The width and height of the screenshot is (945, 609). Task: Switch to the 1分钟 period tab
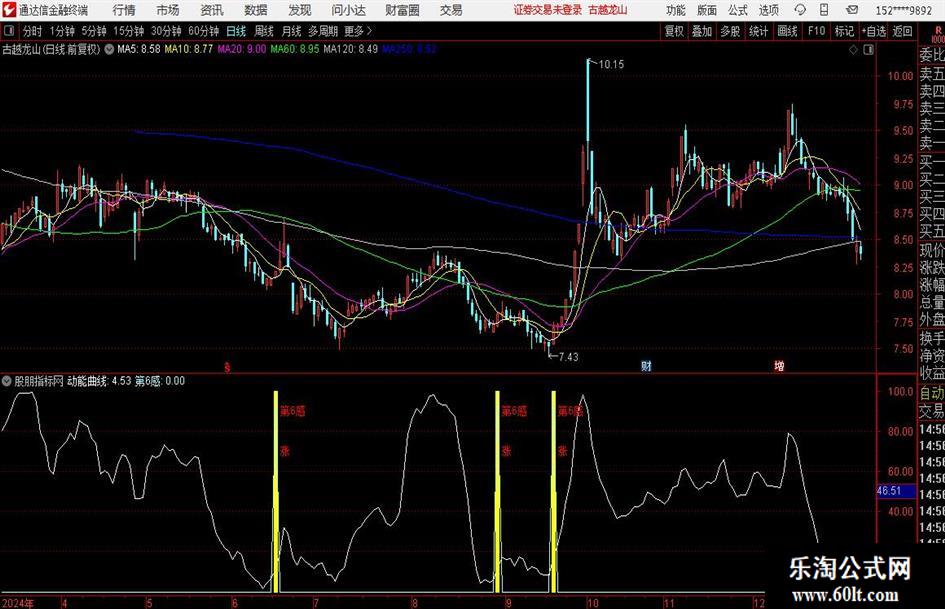61,31
